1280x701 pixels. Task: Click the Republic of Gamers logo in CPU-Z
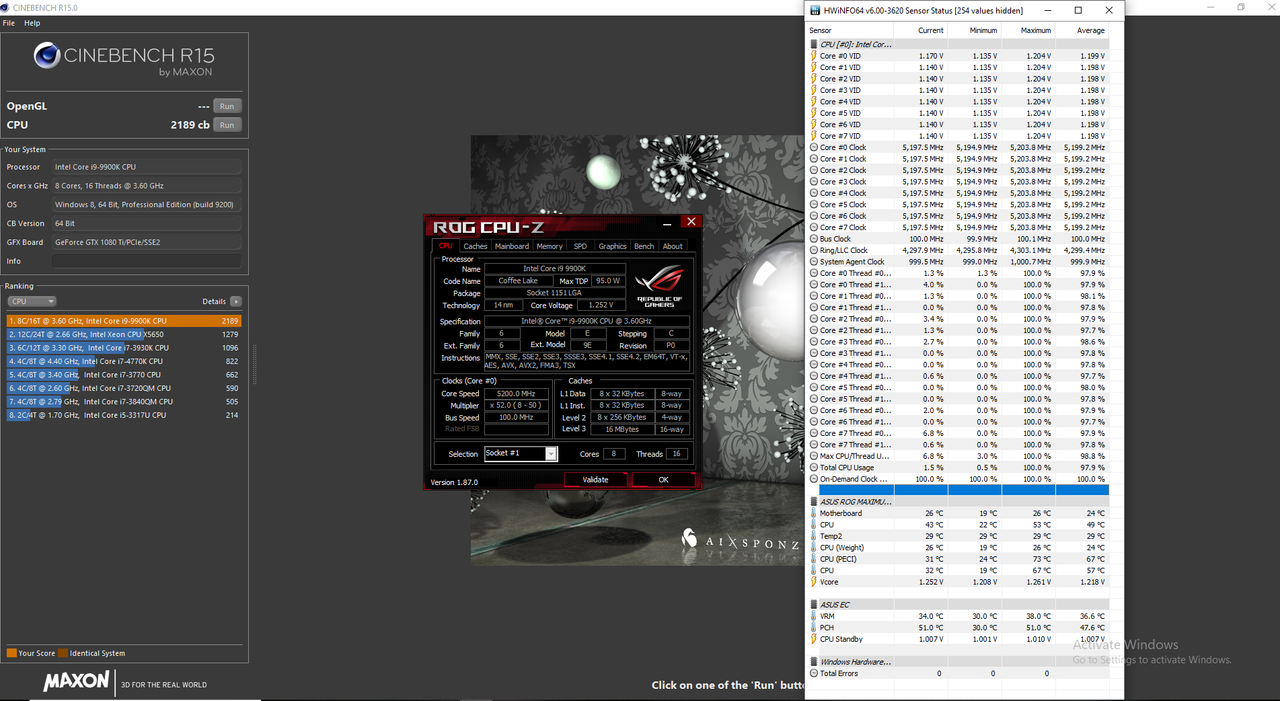point(659,285)
